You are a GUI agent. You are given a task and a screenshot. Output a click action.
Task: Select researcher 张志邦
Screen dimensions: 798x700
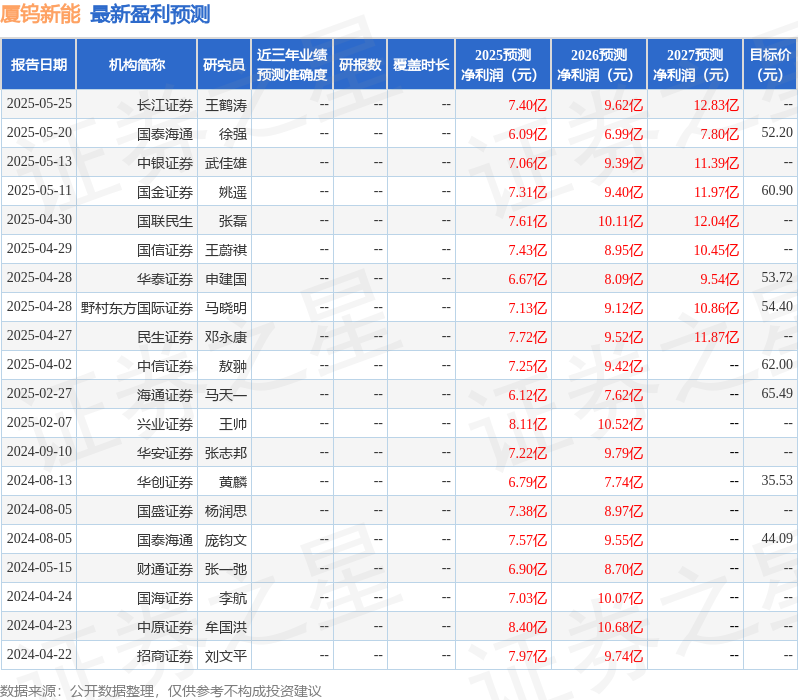(x=226, y=453)
